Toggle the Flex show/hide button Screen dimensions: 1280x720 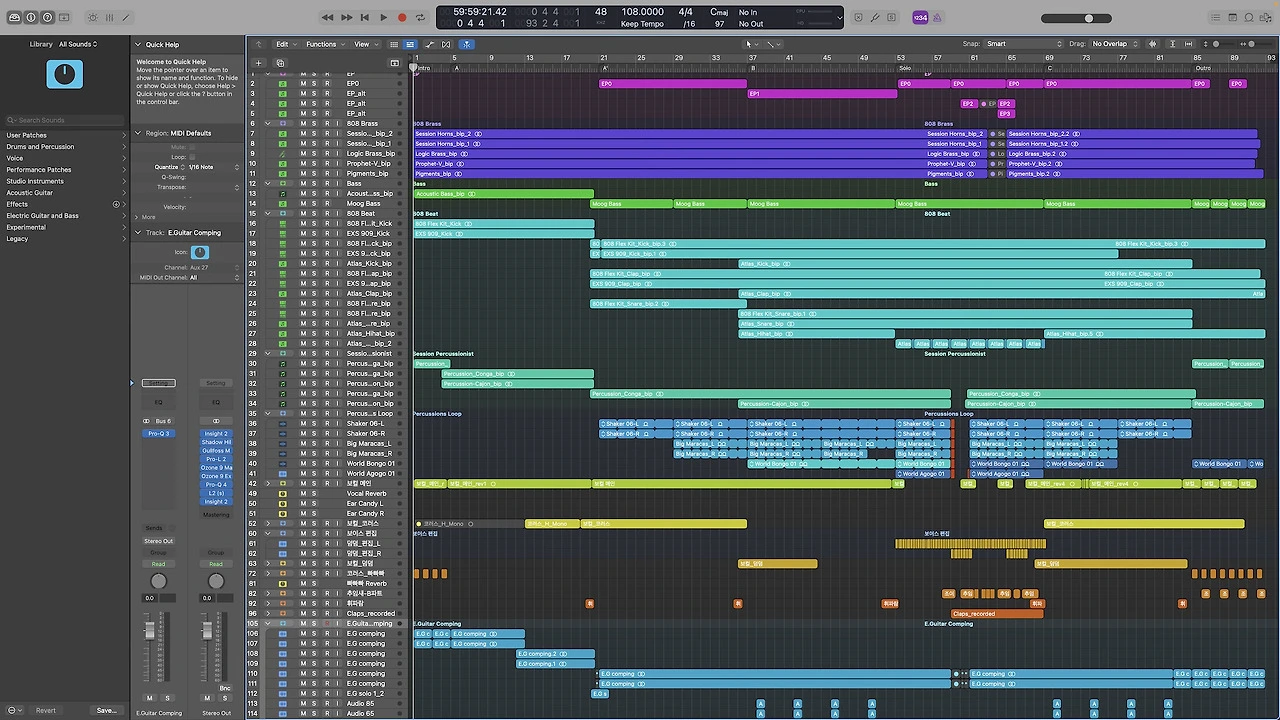(446, 44)
